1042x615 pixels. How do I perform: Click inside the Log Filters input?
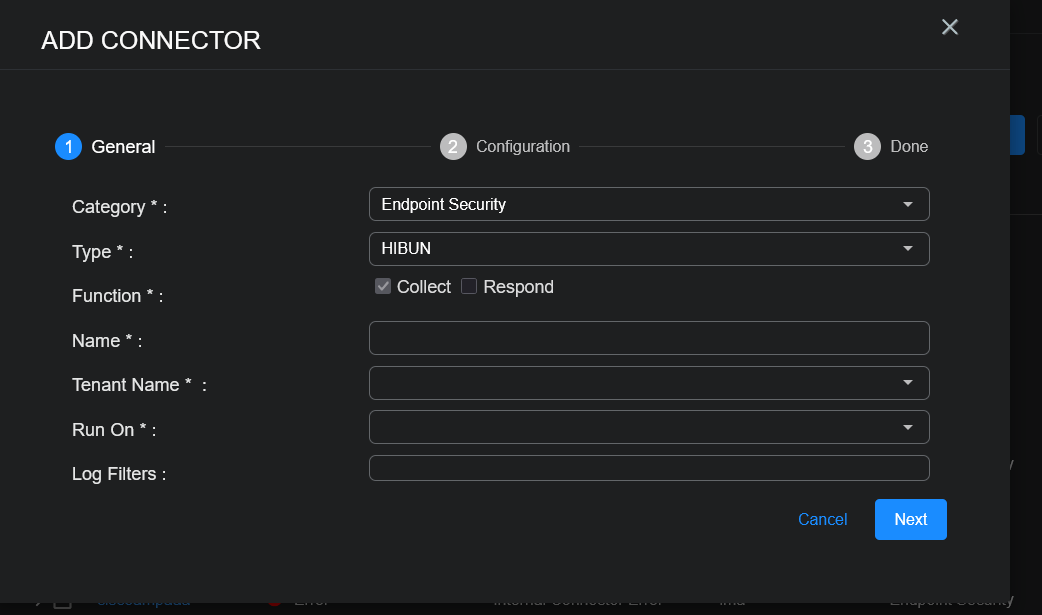point(649,468)
